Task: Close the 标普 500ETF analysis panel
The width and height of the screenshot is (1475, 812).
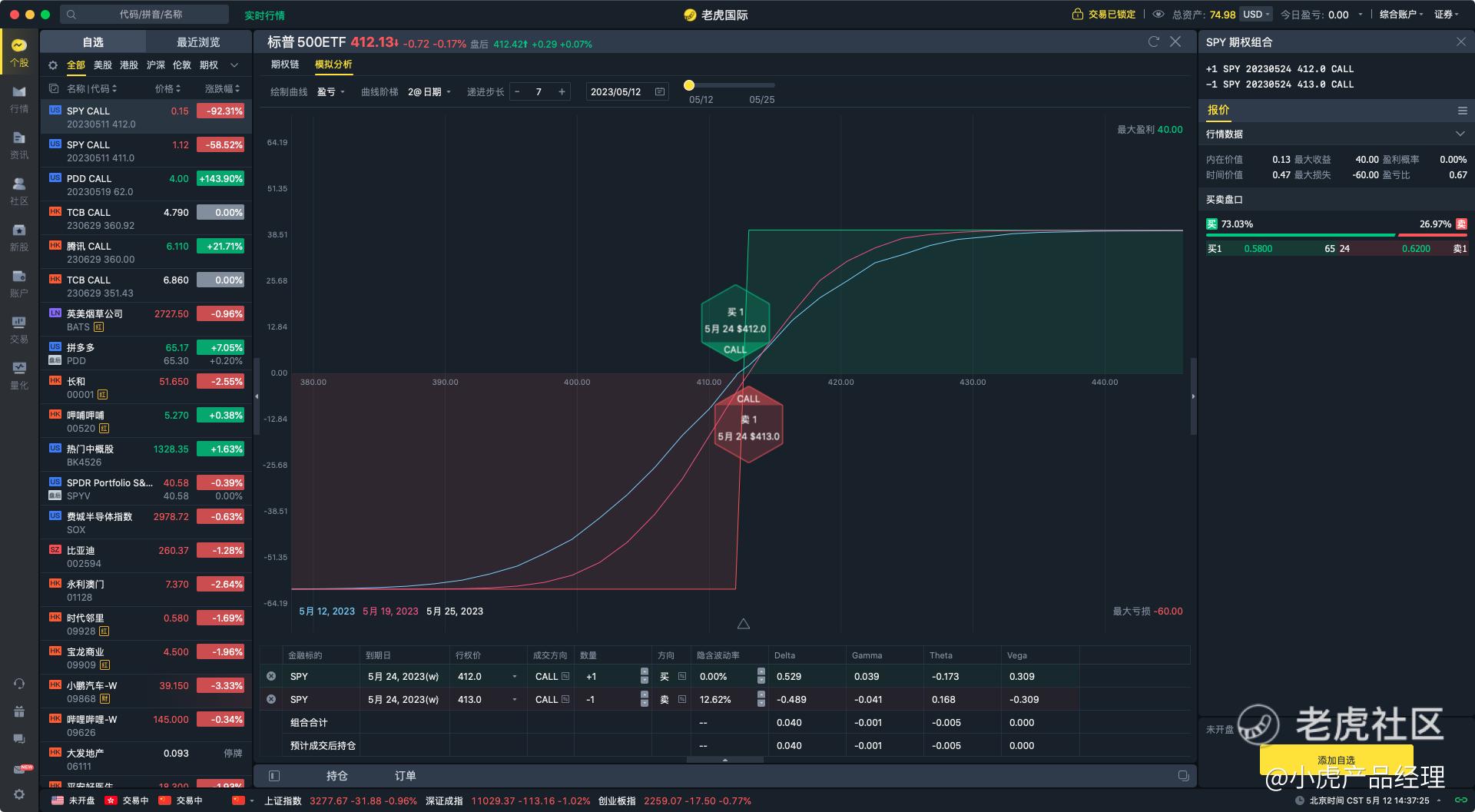Action: [x=1175, y=41]
